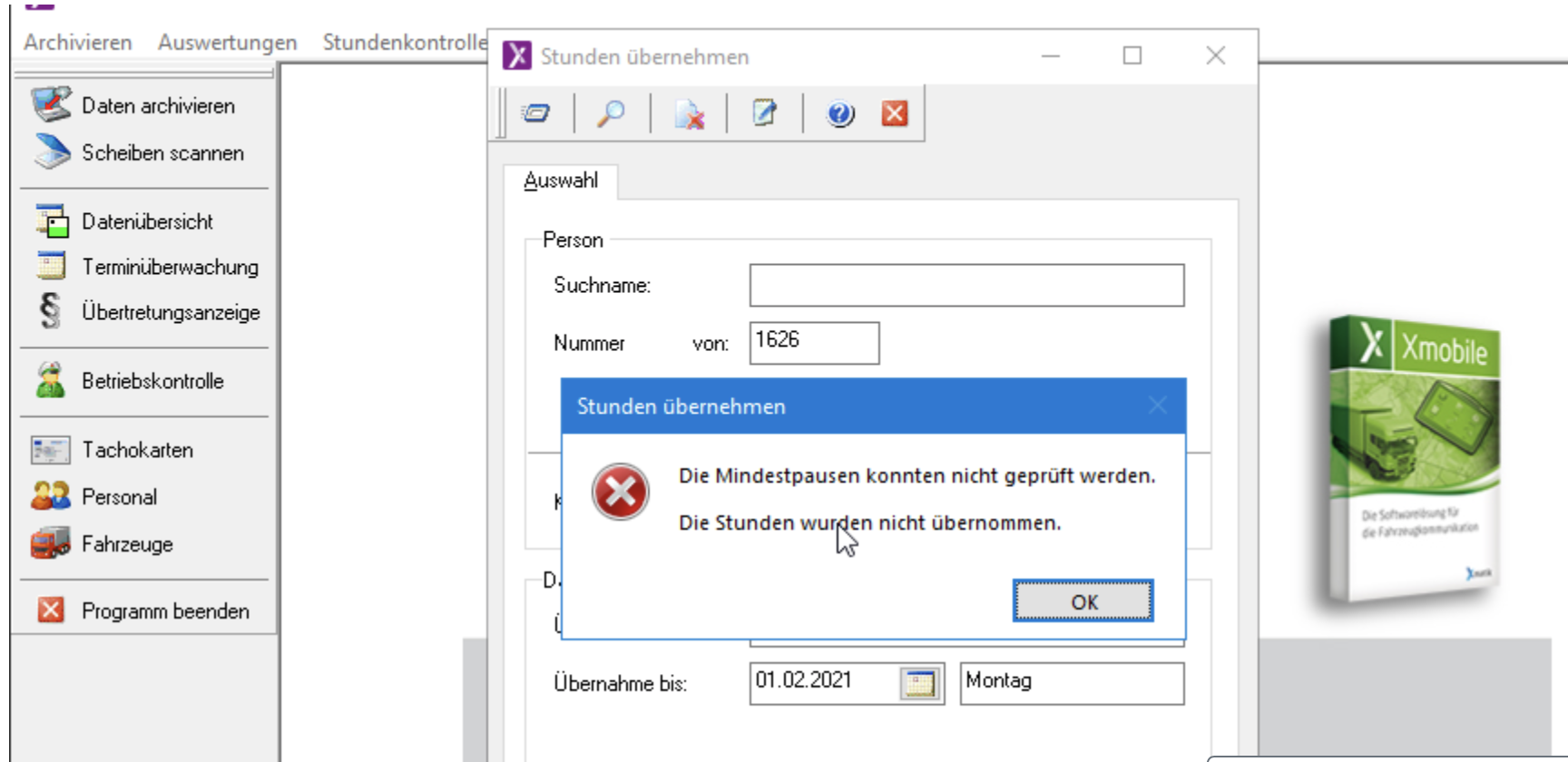Click the delete document toolbar icon

[689, 114]
